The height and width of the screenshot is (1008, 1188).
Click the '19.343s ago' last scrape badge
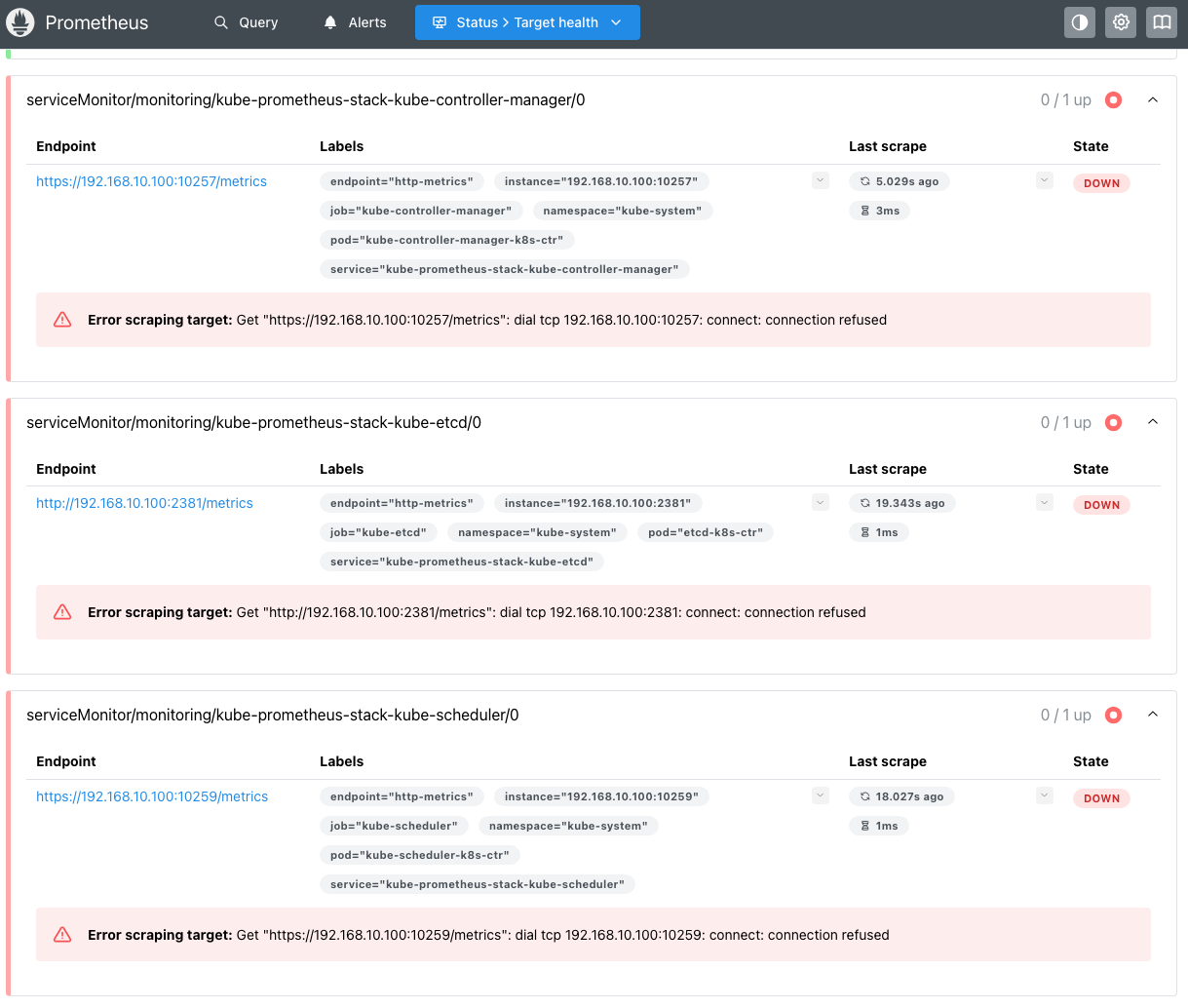[902, 503]
